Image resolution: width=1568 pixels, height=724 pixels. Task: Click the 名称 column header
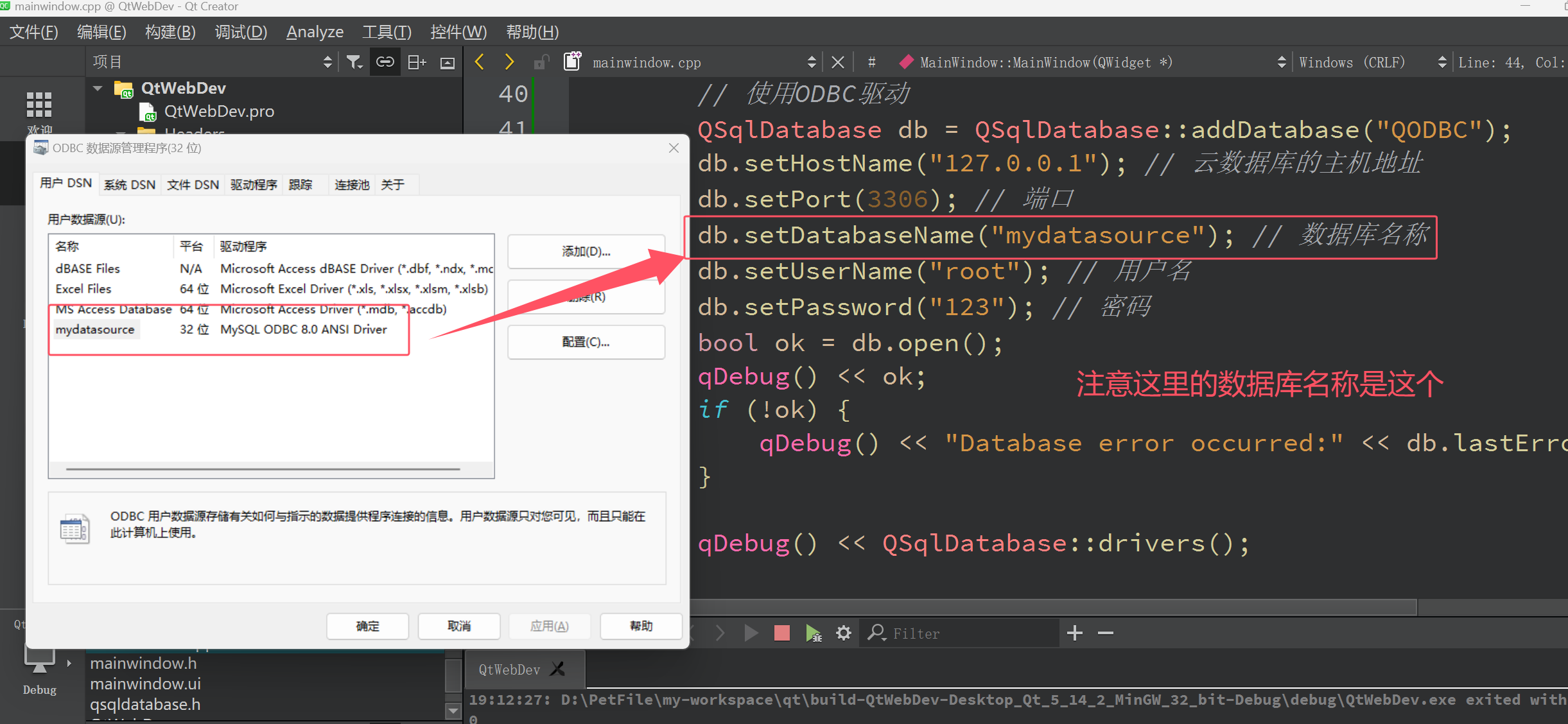[110, 246]
